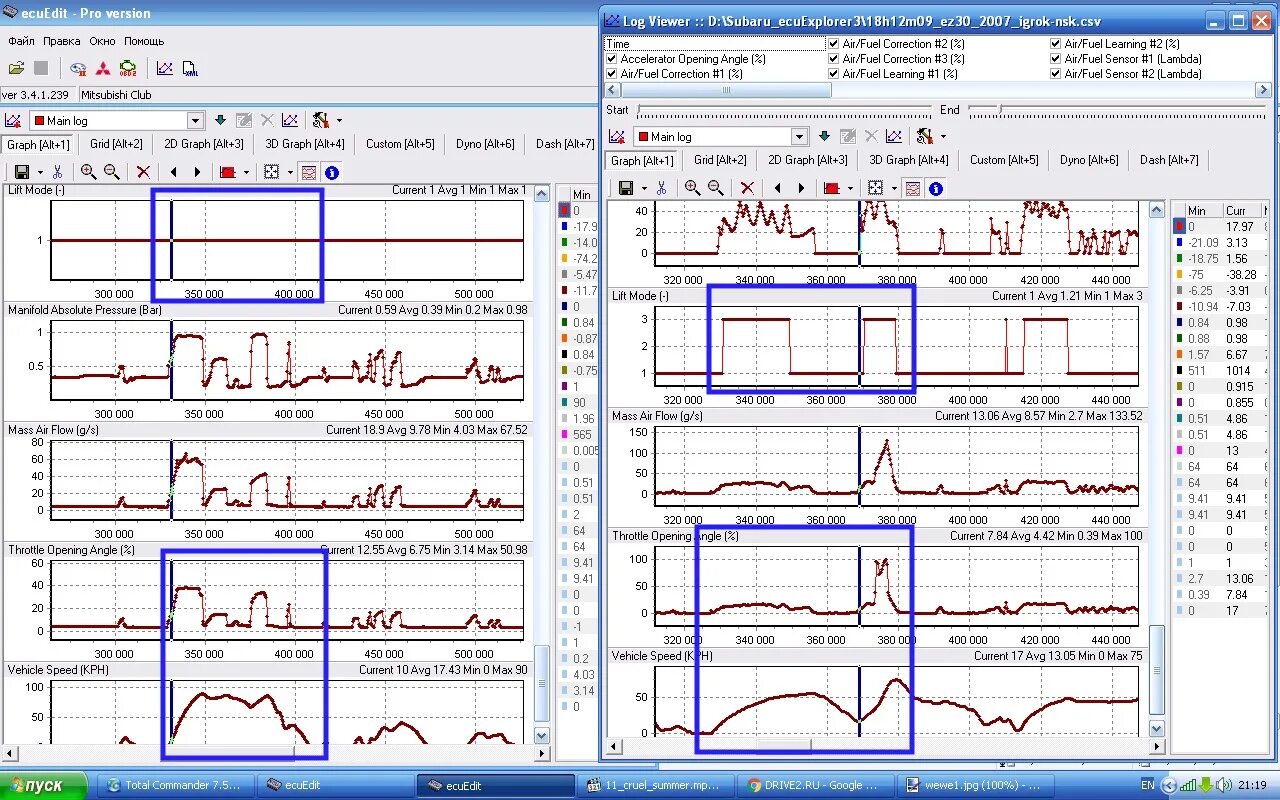Open the Правка menu

(62, 41)
